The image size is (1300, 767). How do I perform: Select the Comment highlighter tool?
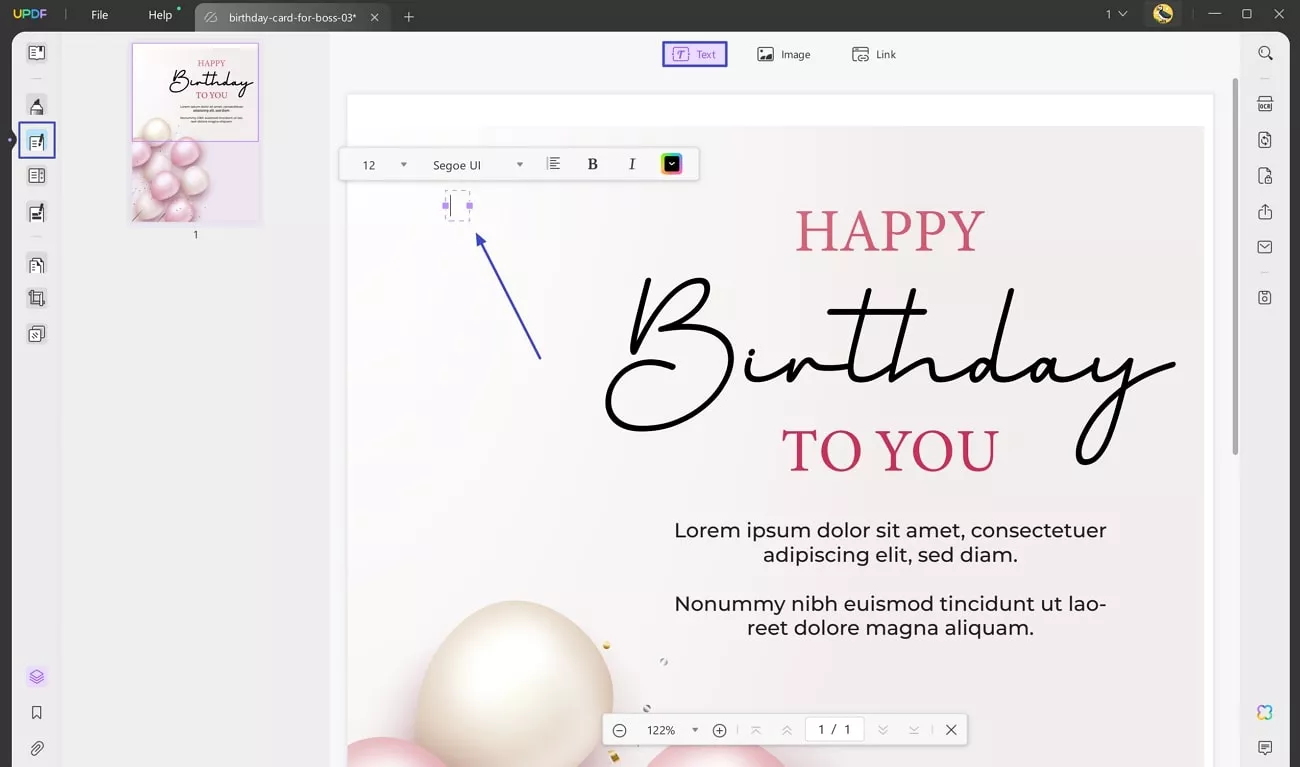pos(36,106)
